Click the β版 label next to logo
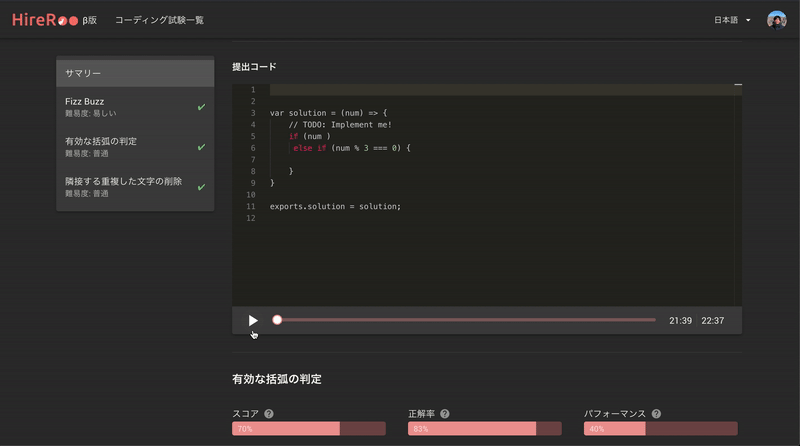 point(89,20)
